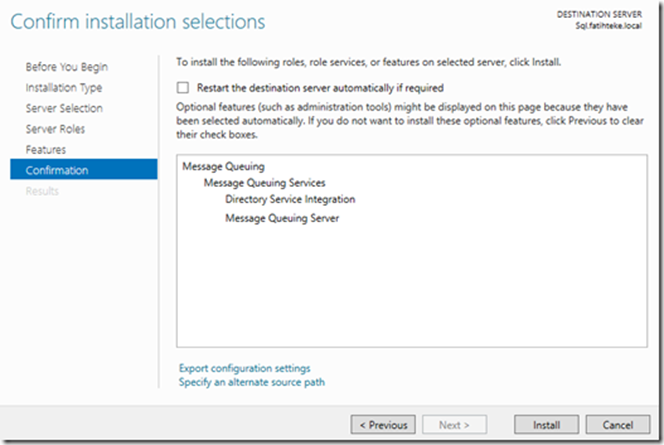Select the Before You Begin step
Viewport: 664px width, 445px height.
tap(66, 67)
